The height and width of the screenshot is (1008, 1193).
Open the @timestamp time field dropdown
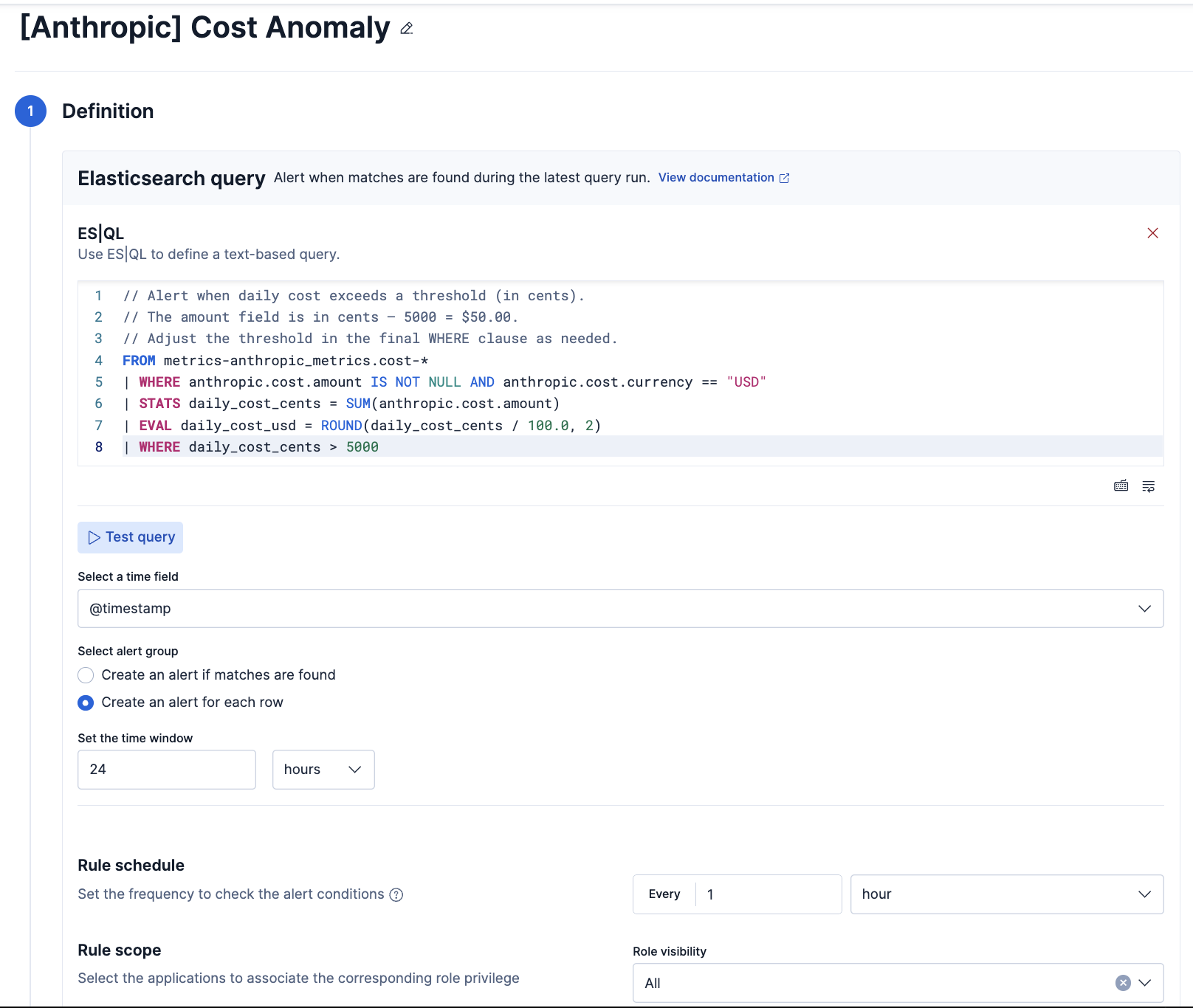pyautogui.click(x=621, y=609)
